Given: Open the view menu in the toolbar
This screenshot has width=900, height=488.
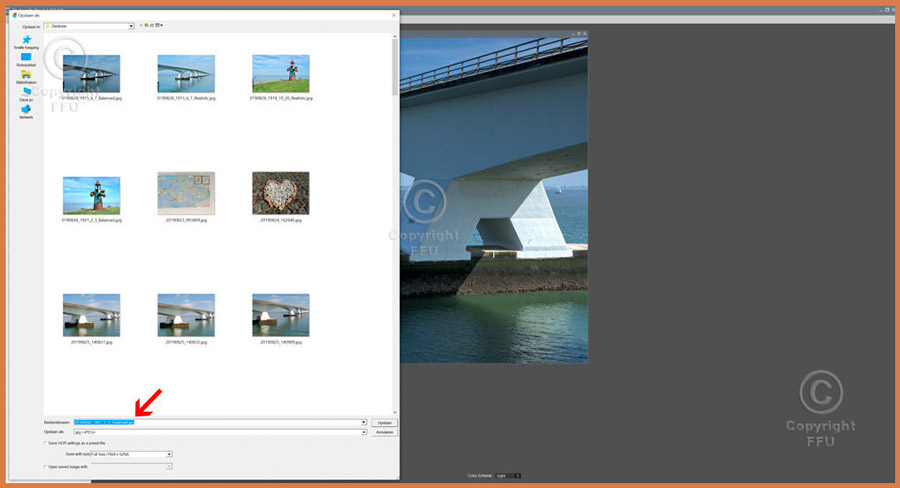Looking at the screenshot, I should 159,25.
